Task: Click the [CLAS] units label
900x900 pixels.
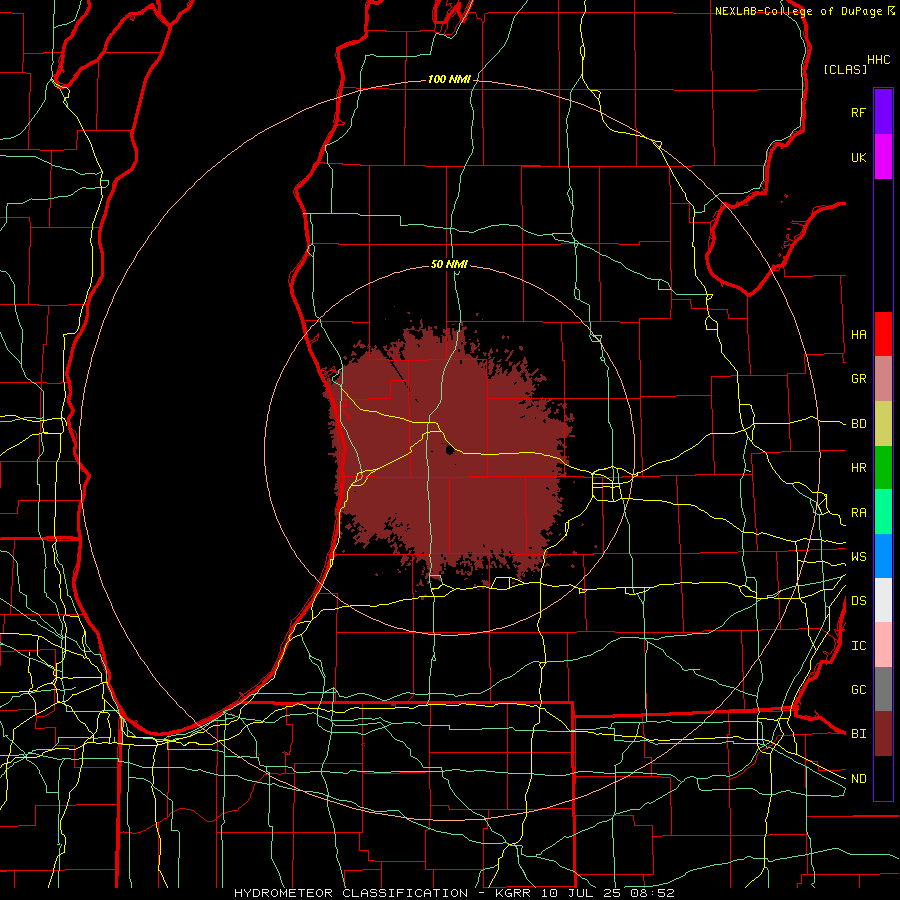Action: point(845,69)
